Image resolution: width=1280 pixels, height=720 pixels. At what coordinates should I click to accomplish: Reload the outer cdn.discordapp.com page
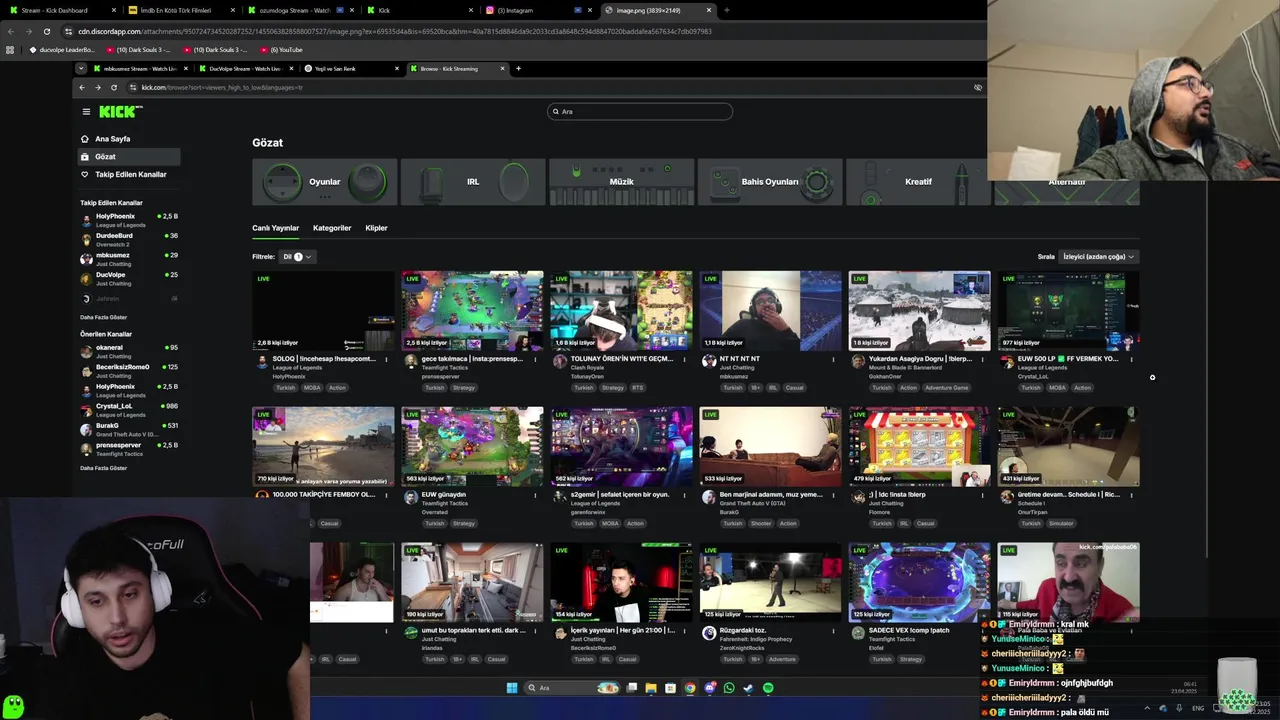[x=46, y=31]
